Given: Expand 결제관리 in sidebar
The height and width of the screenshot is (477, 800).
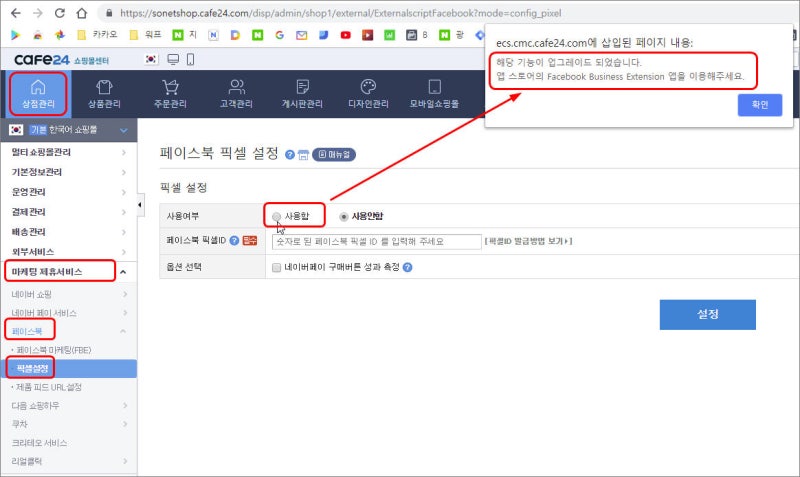Looking at the screenshot, I should click(69, 212).
